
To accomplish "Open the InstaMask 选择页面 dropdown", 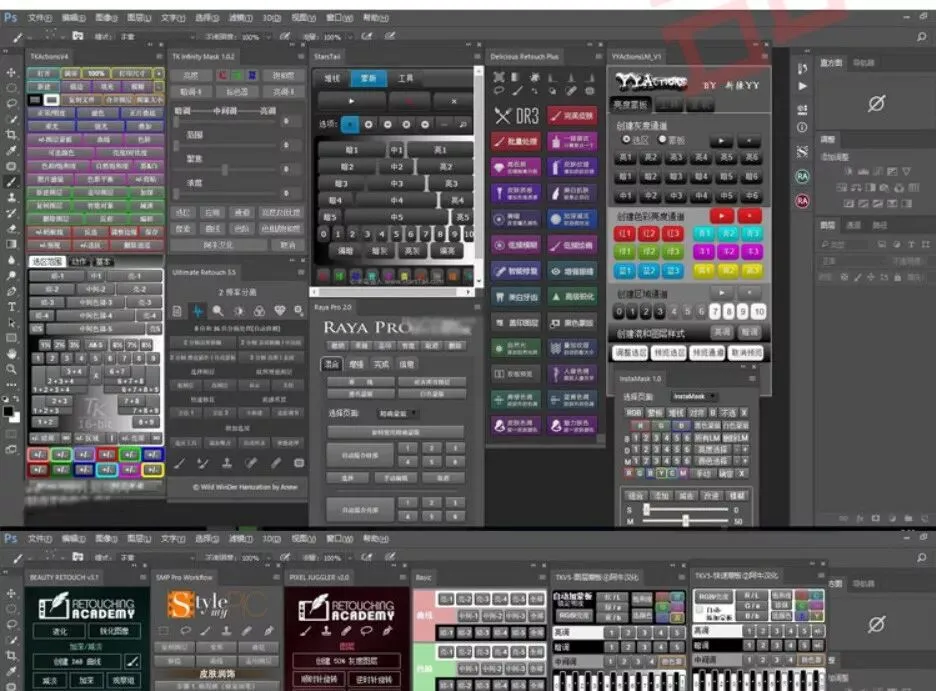I will [693, 396].
